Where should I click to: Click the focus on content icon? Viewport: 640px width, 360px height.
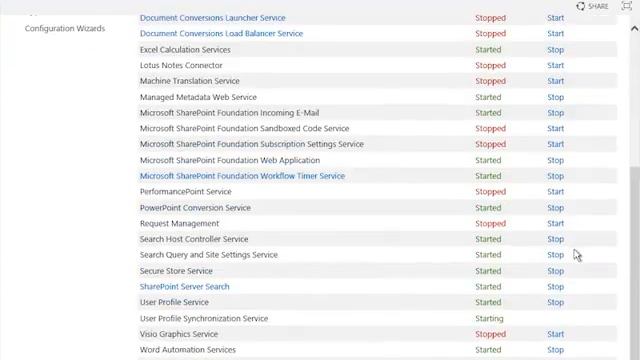tap(626, 6)
